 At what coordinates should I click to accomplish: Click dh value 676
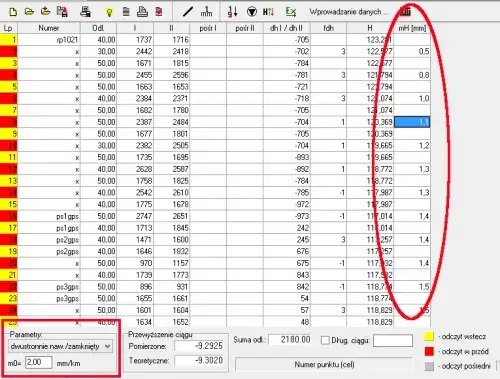[287, 251]
